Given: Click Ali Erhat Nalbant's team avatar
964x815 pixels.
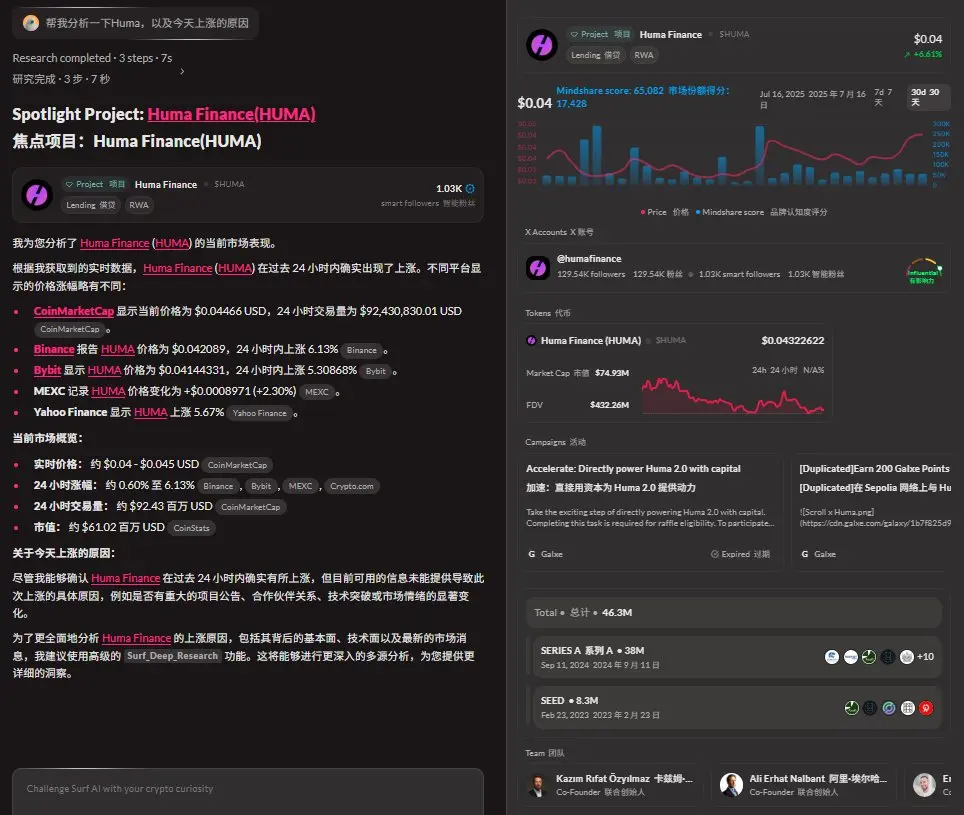Looking at the screenshot, I should [731, 785].
